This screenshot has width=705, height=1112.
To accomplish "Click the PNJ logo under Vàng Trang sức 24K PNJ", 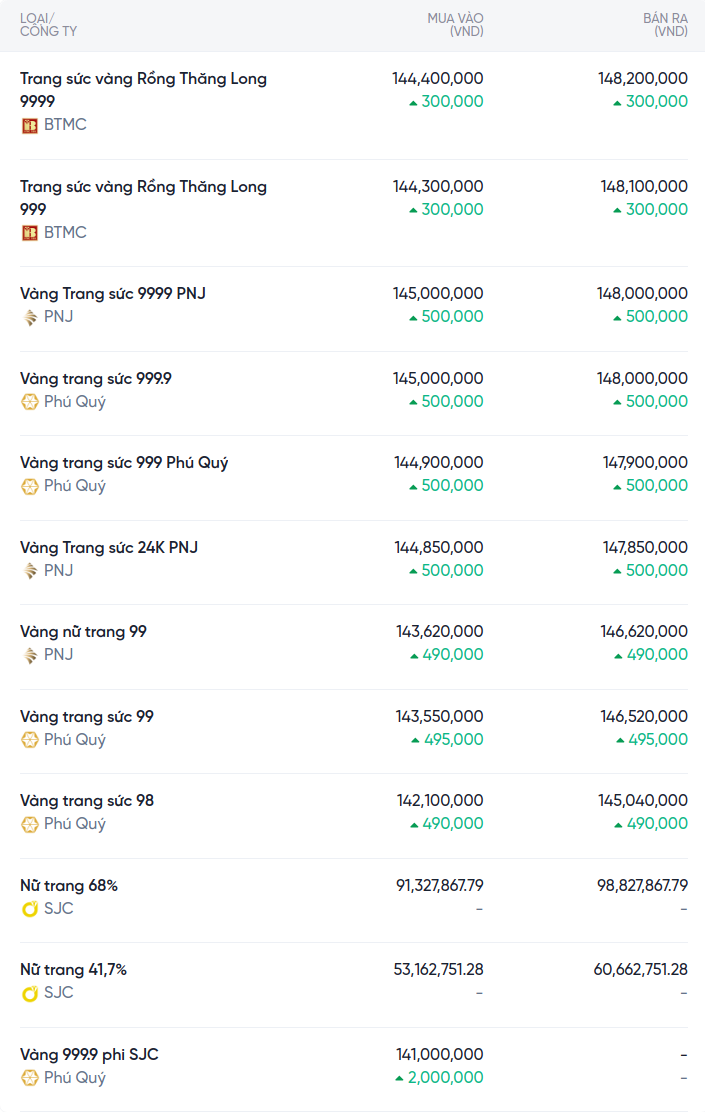I will coord(30,571).
